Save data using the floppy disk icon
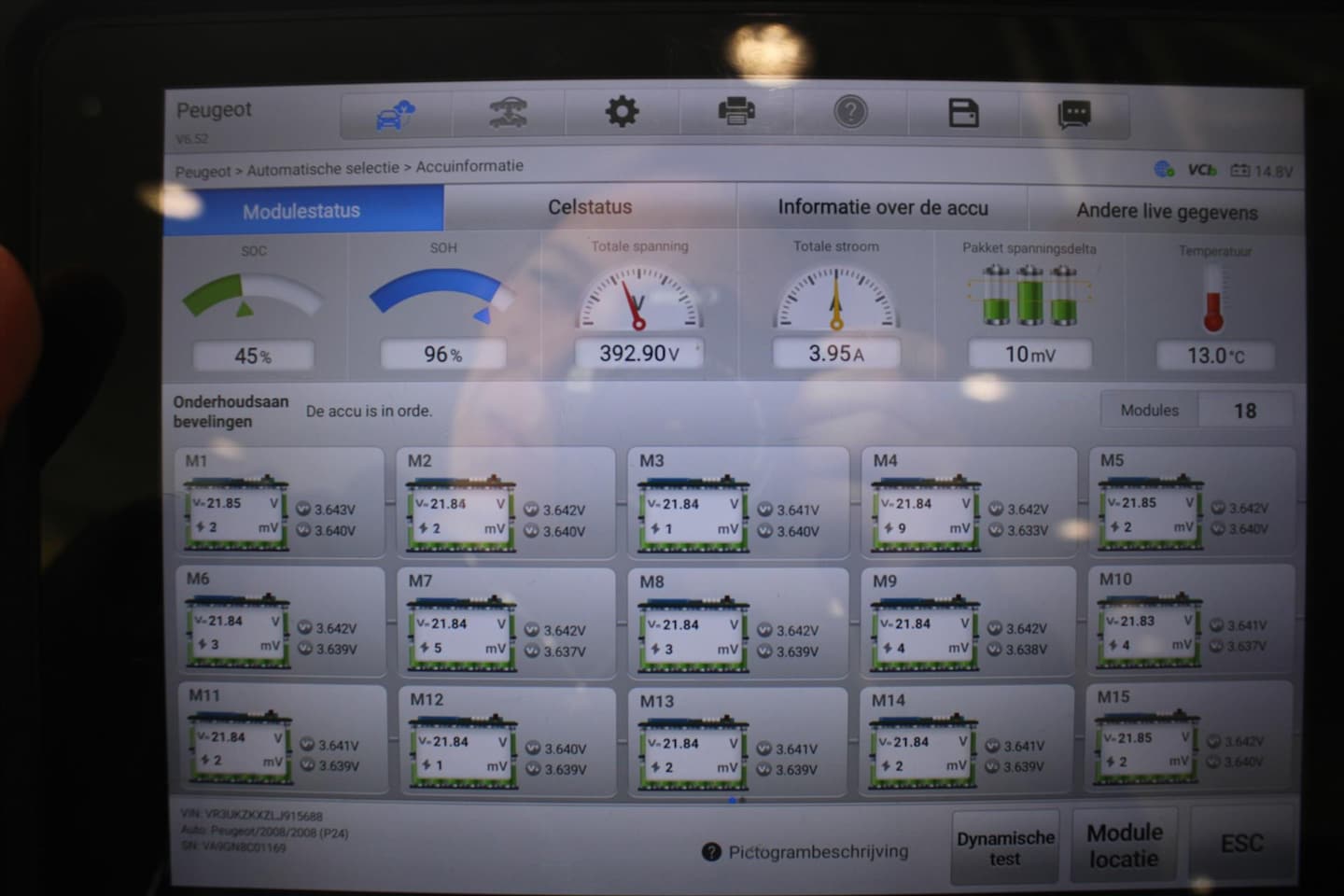Screen dimensions: 1344x896 pyautogui.click(x=963, y=114)
